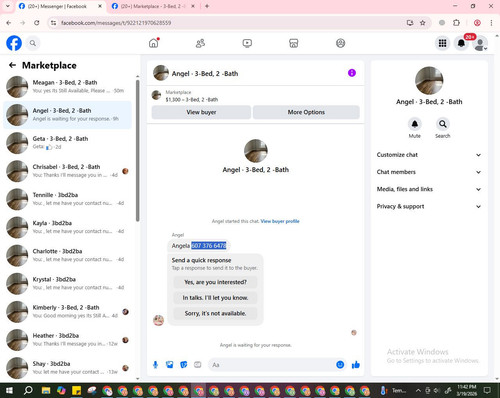This screenshot has width=500, height=398.
Task: Click the View buyer button
Action: point(201,112)
